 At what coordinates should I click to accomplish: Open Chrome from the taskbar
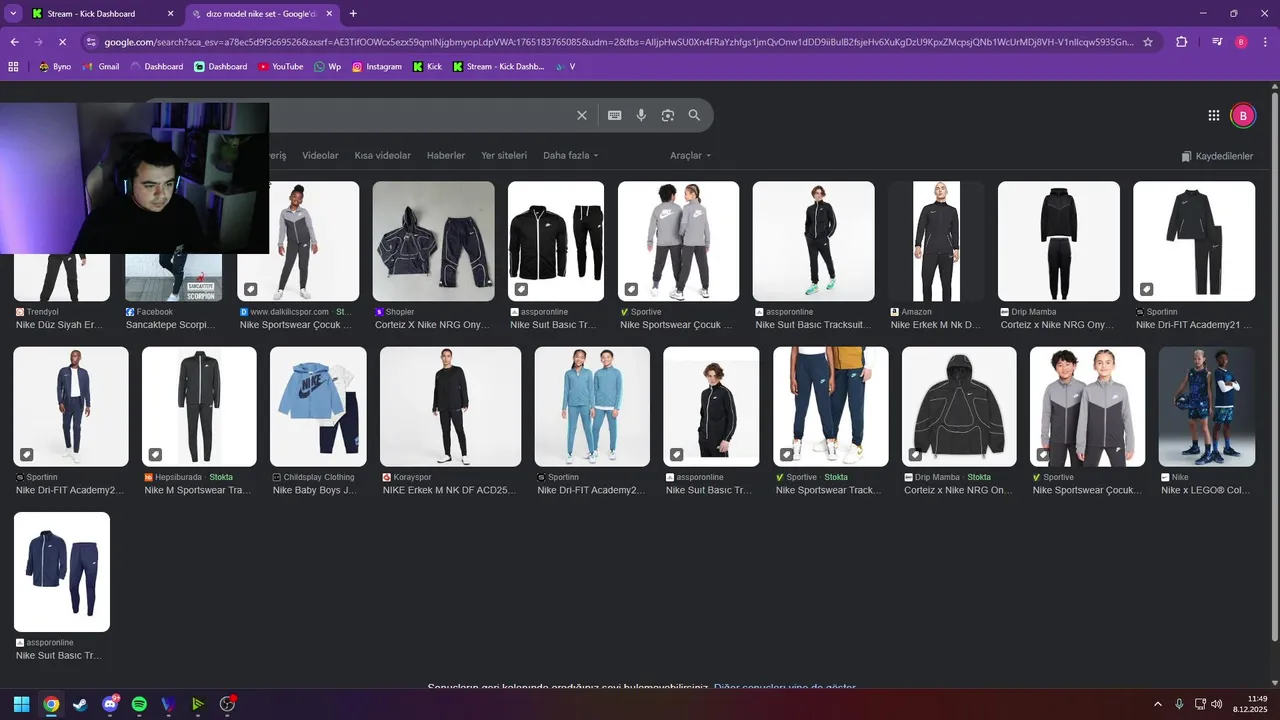(51, 704)
